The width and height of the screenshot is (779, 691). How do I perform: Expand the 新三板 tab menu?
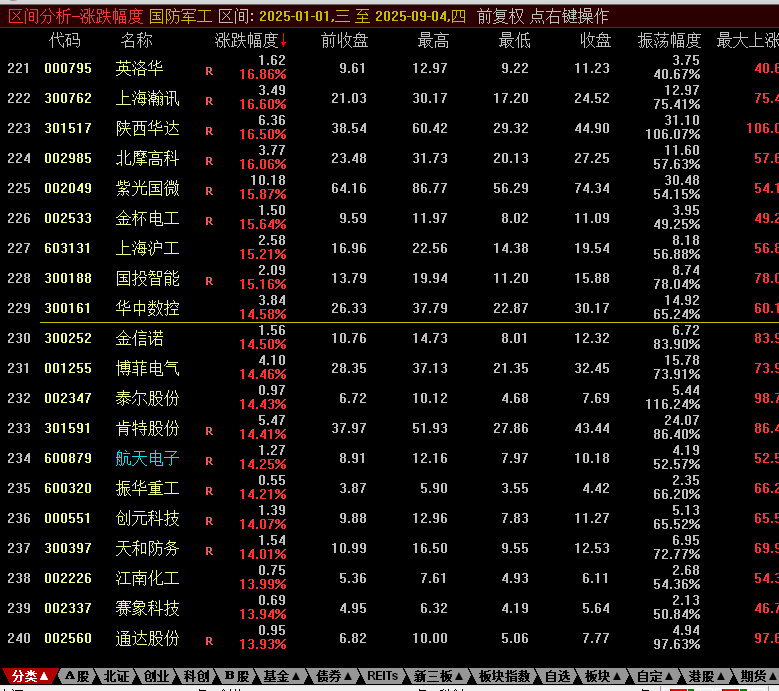(x=438, y=676)
